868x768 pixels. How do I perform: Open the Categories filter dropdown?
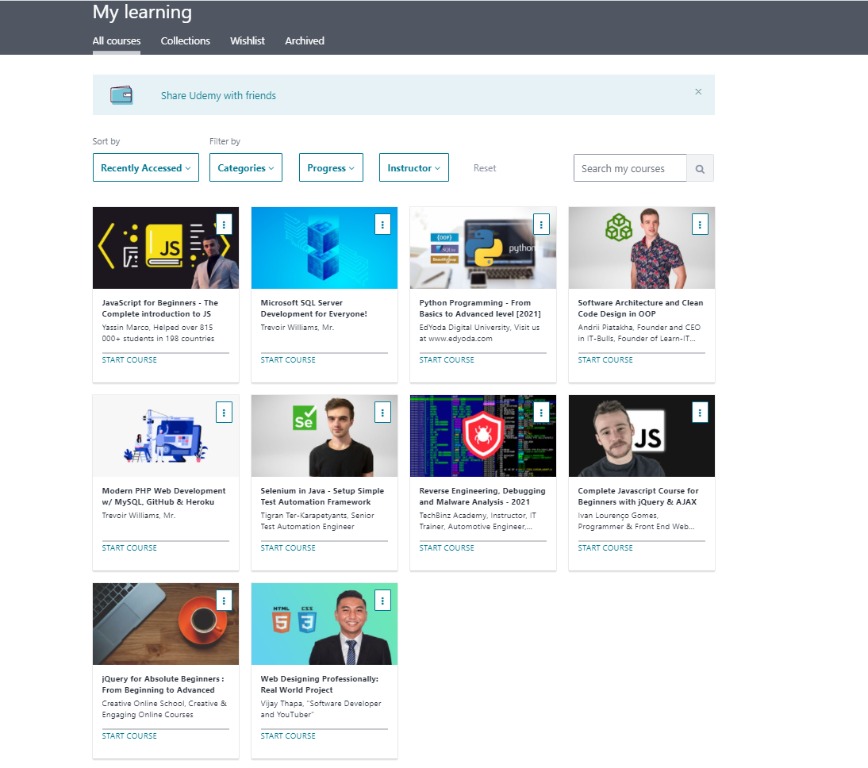246,167
